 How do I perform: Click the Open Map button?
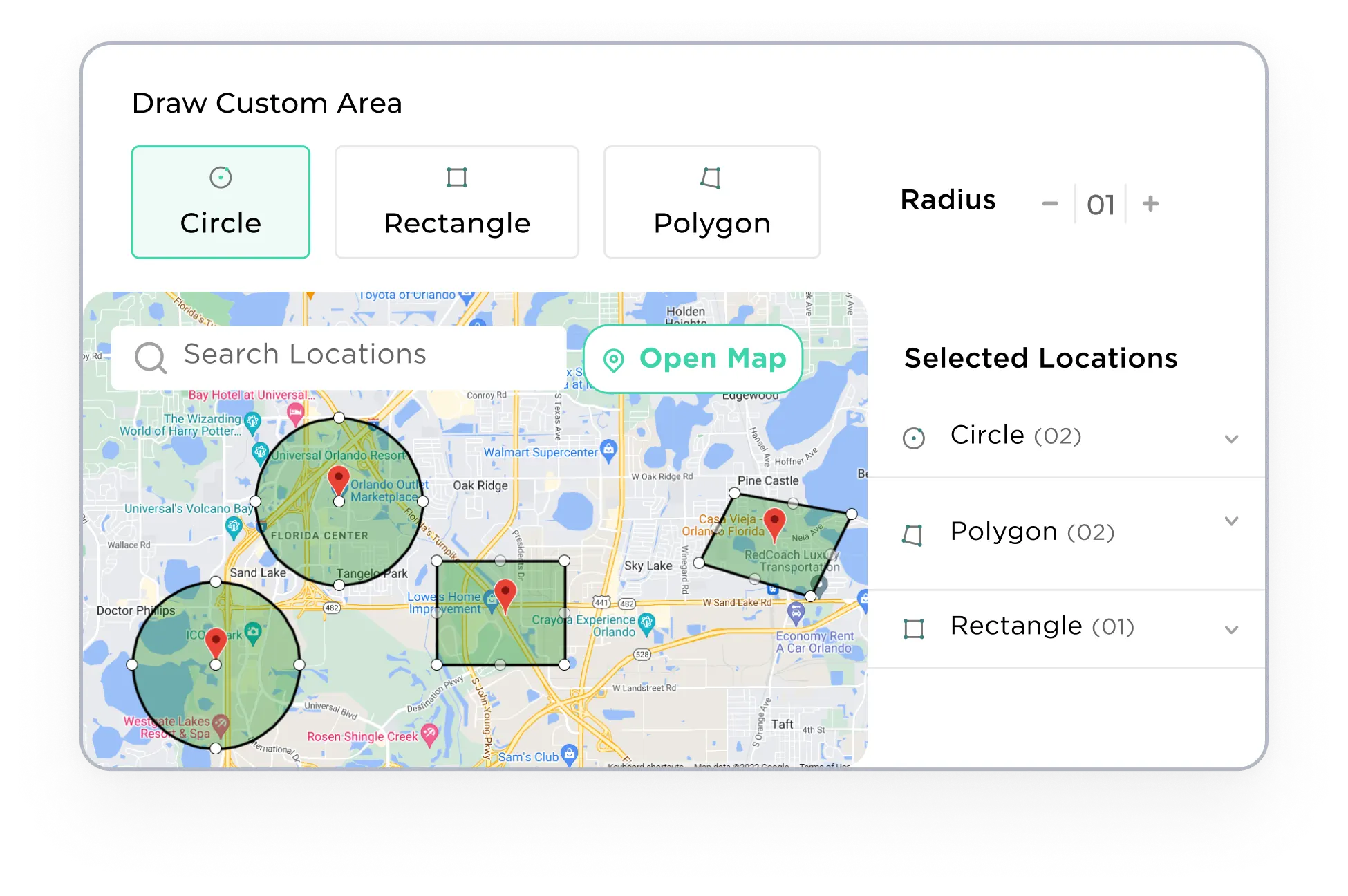[693, 359]
